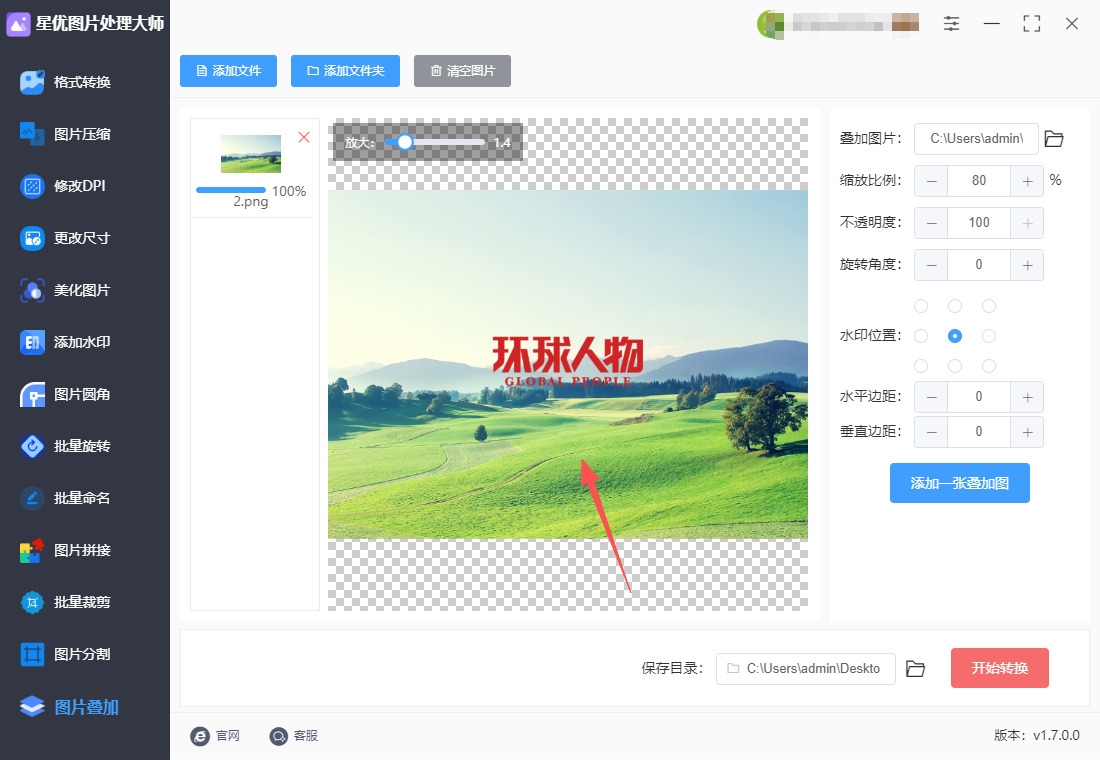Click the 放大 zoom slider handle

(405, 142)
